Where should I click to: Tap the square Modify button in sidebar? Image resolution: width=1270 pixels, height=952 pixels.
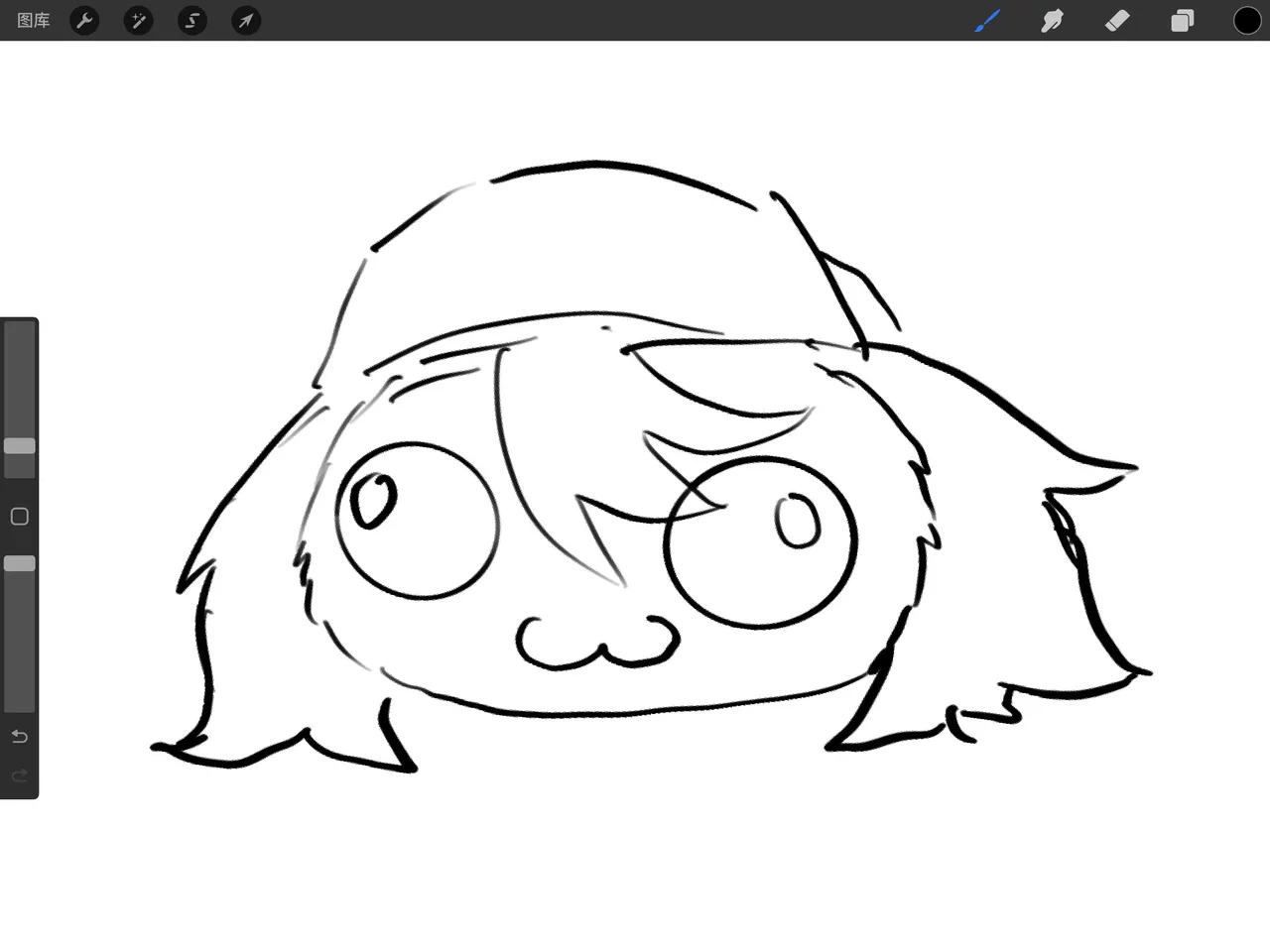click(x=19, y=516)
